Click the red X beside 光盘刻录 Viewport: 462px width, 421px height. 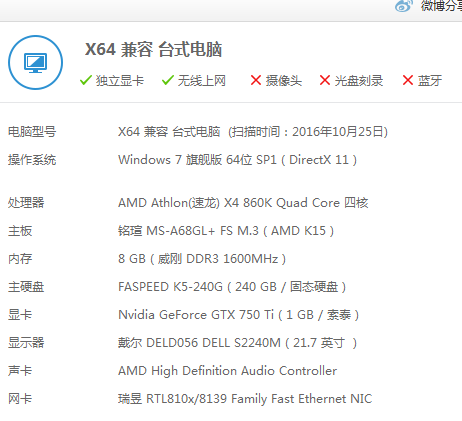pyautogui.click(x=325, y=80)
